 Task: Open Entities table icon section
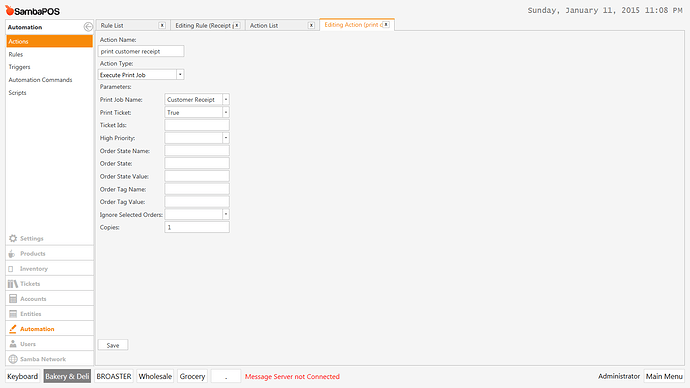pos(13,314)
